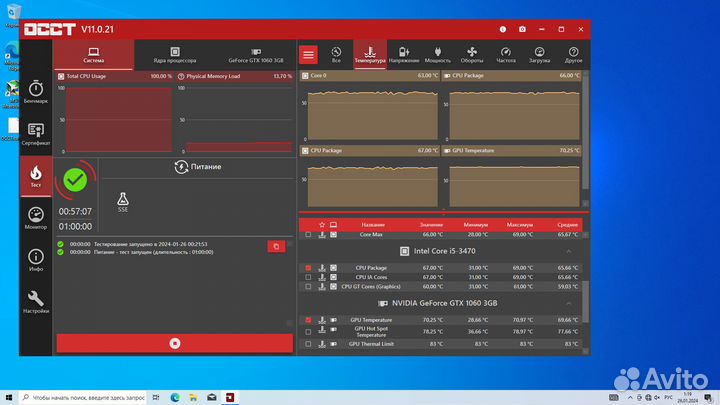The image size is (720, 405).
Task: Open Настройки wrench icon in the sidebar
Action: point(36,301)
